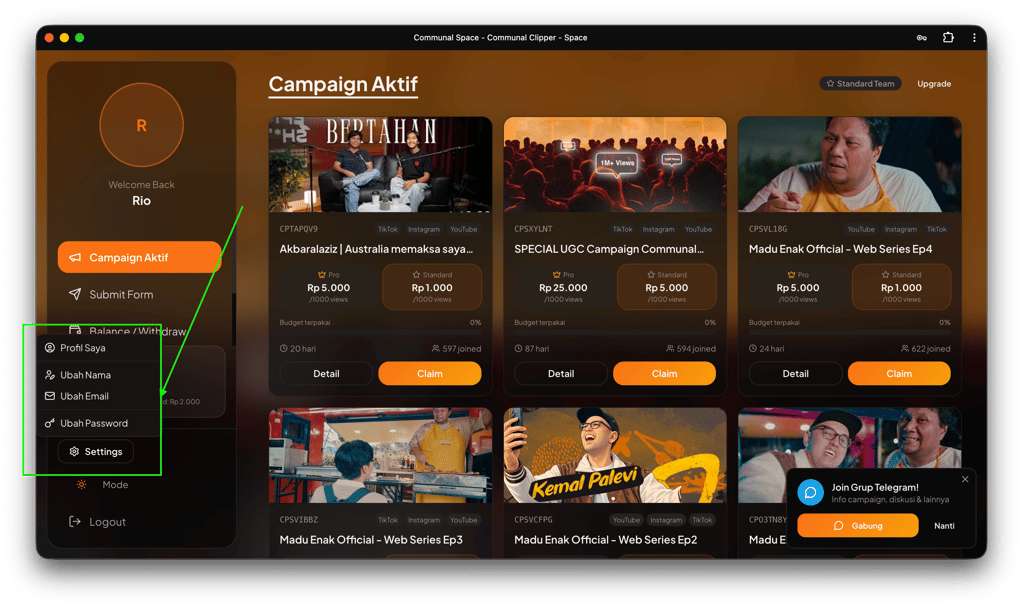
Task: Open the Kemal Palevi campaign thumbnail
Action: click(x=615, y=455)
